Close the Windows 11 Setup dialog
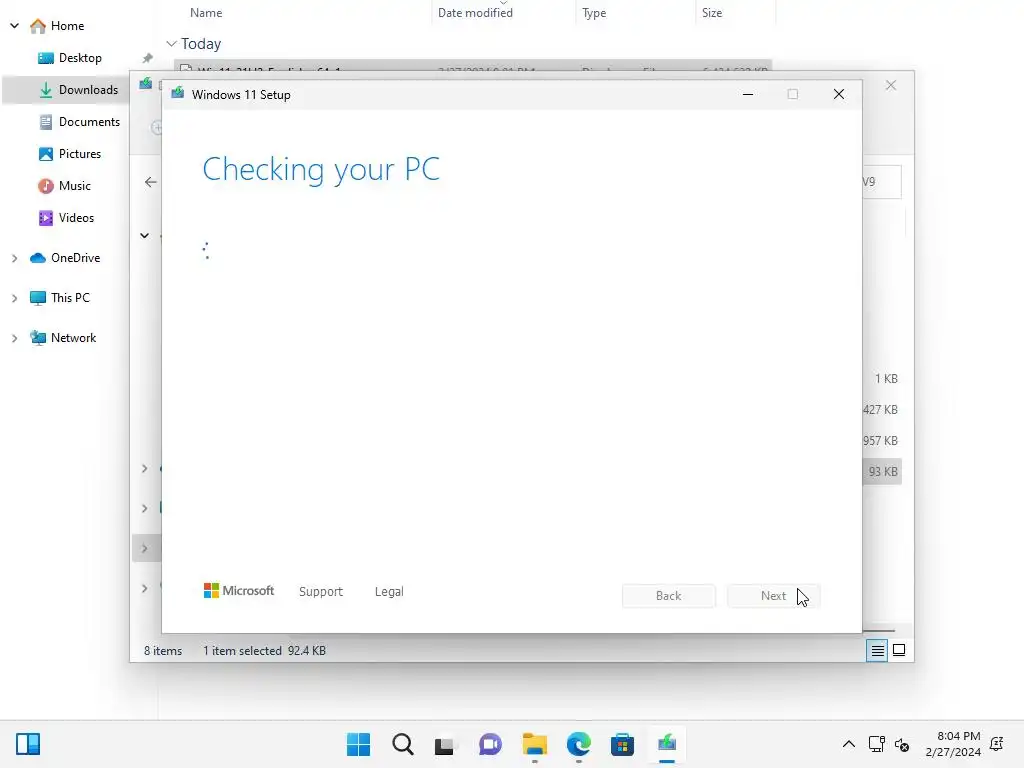Viewport: 1024px width, 768px height. point(839,94)
